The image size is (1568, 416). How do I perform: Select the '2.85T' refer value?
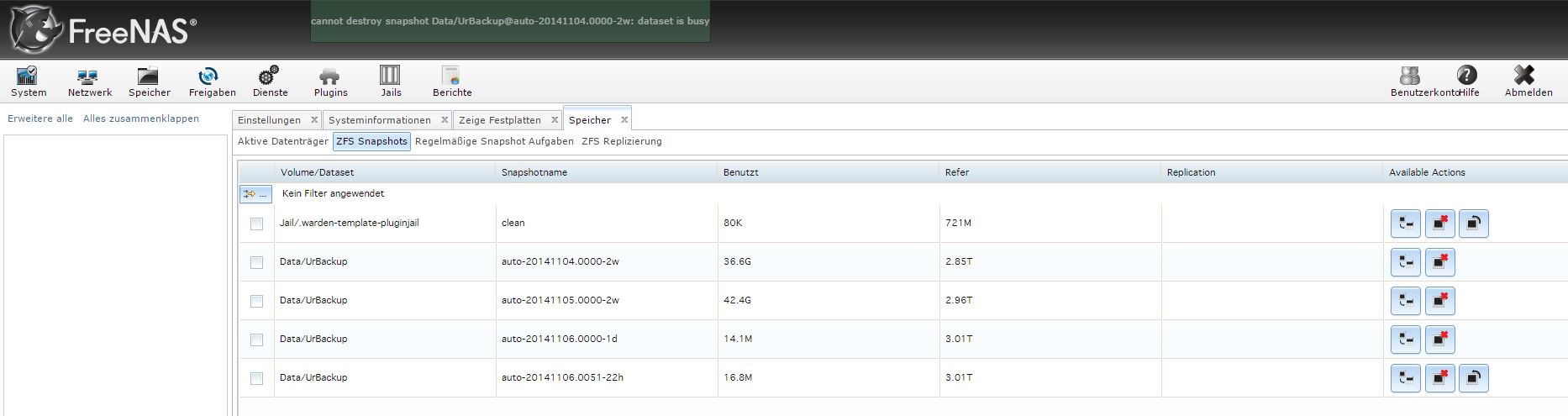click(x=959, y=261)
